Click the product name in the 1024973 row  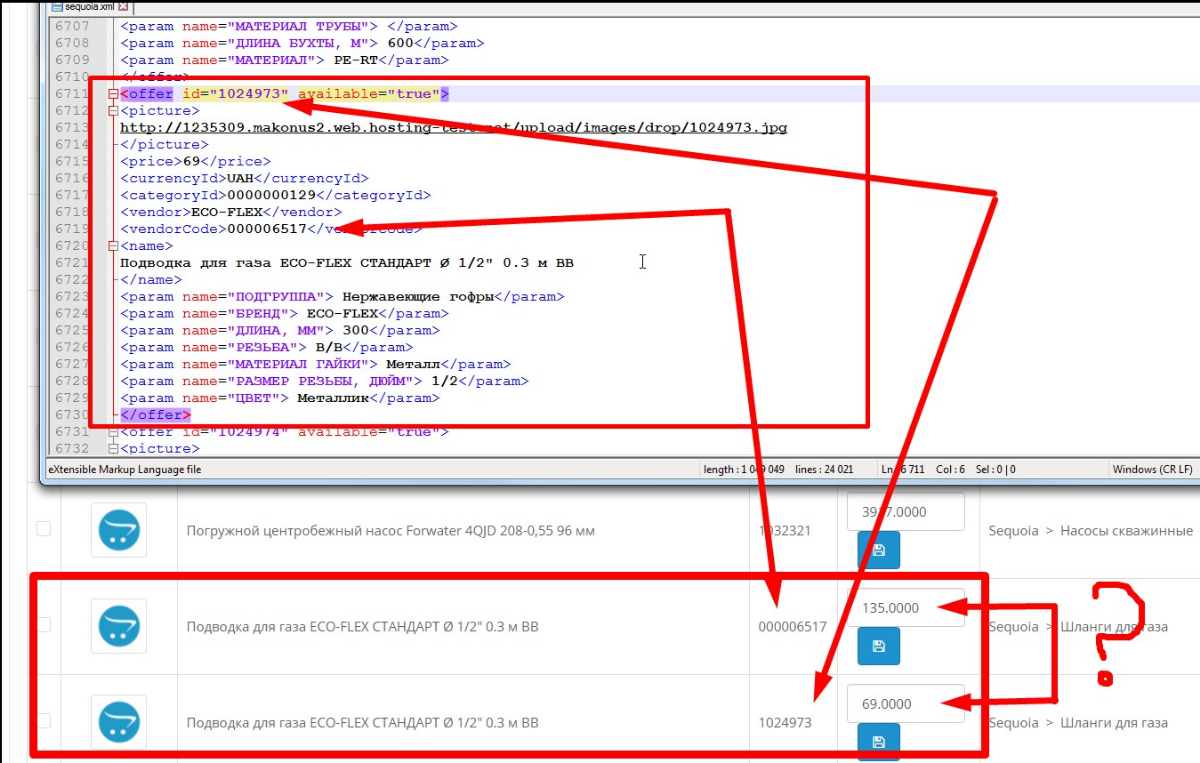coord(362,722)
